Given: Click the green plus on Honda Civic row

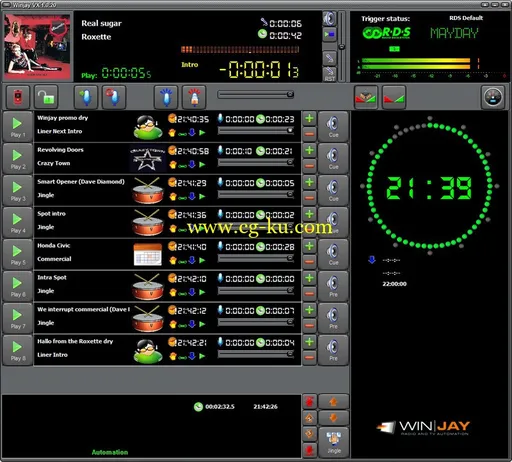Looking at the screenshot, I should pyautogui.click(x=309, y=247).
